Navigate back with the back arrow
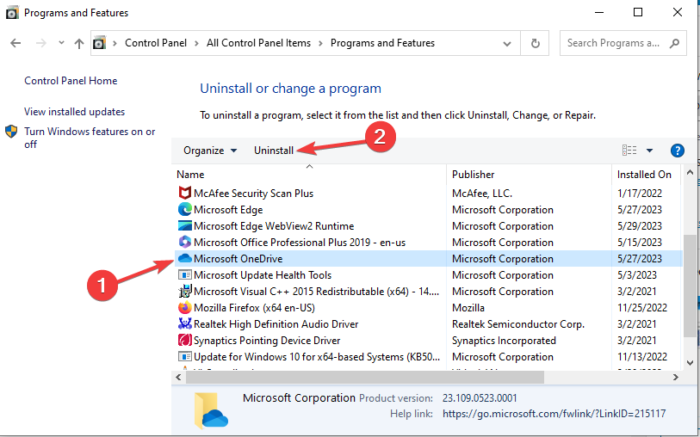This screenshot has width=700, height=437. [17, 43]
